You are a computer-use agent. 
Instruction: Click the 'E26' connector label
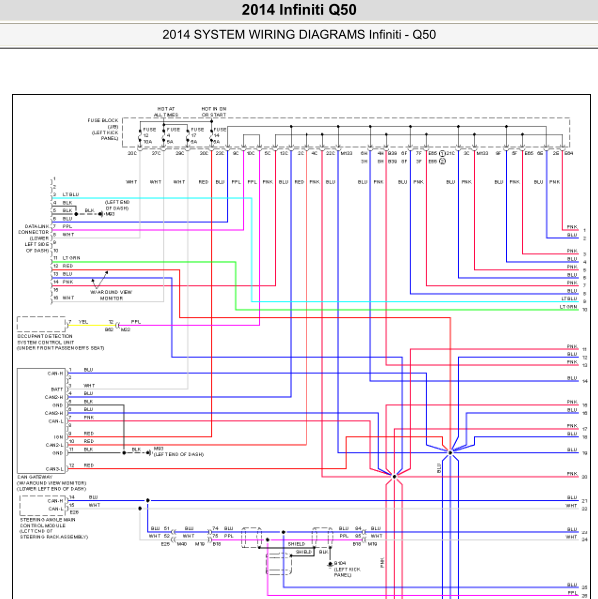74,512
